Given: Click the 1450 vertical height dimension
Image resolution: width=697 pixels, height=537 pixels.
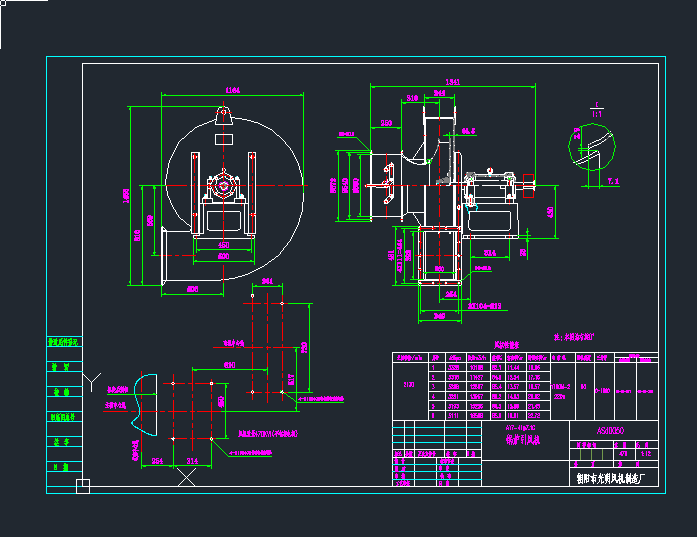Looking at the screenshot, I should pos(126,196).
